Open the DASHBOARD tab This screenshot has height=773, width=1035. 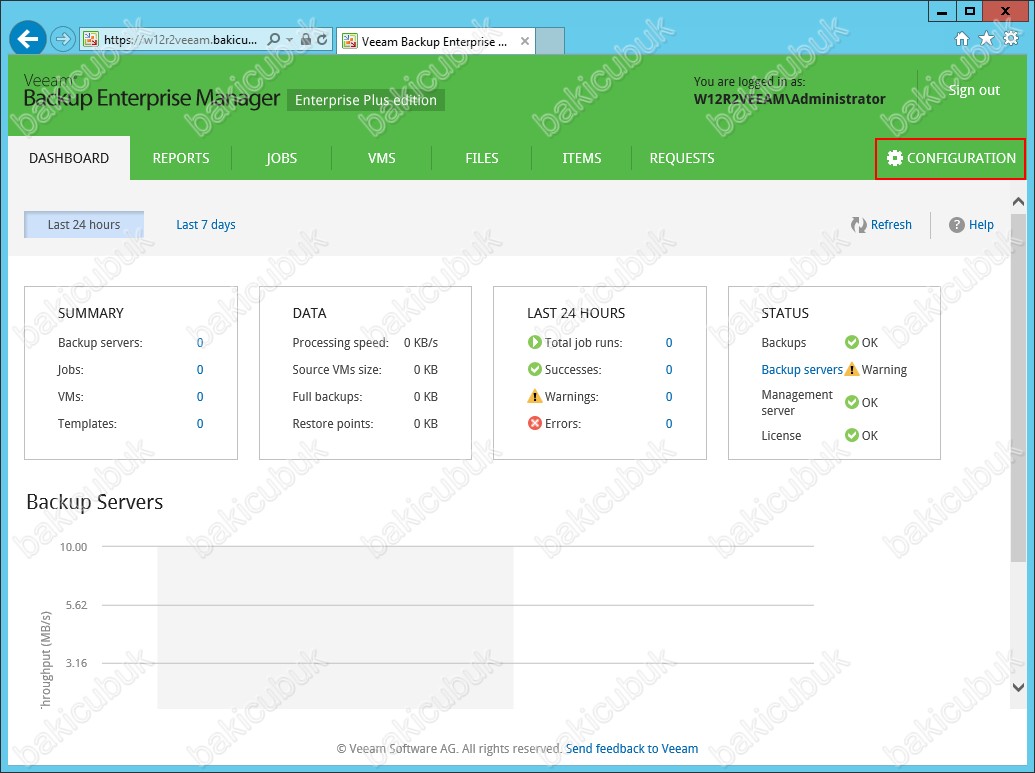click(69, 158)
